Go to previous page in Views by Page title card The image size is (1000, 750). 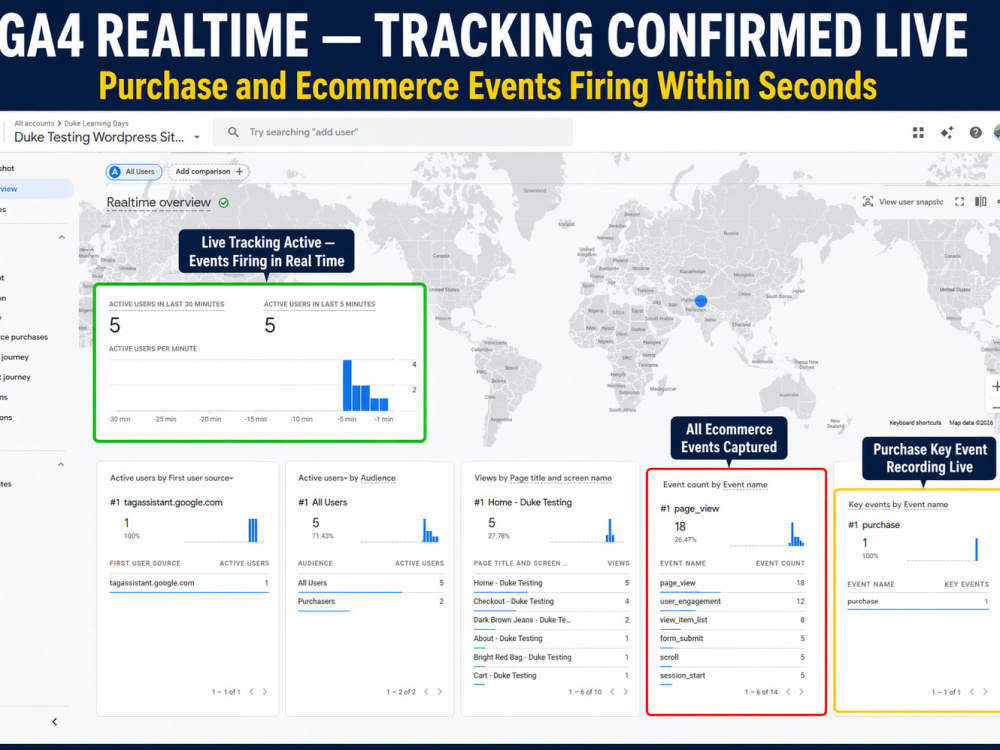(612, 691)
